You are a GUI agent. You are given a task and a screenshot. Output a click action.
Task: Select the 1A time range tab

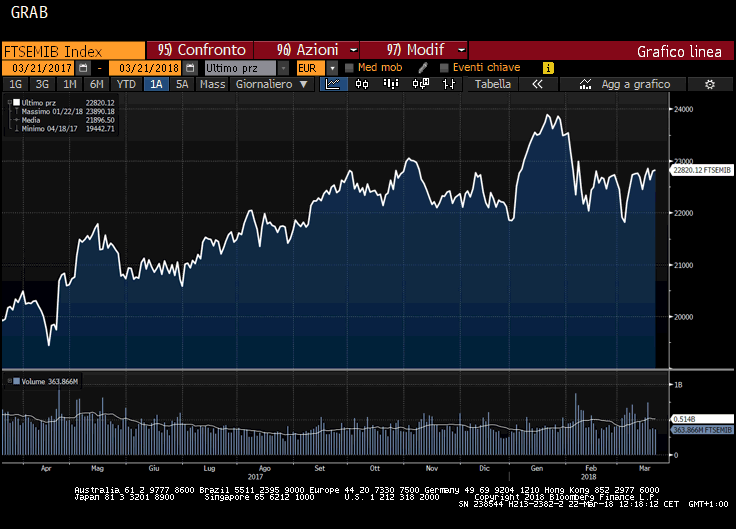(156, 84)
